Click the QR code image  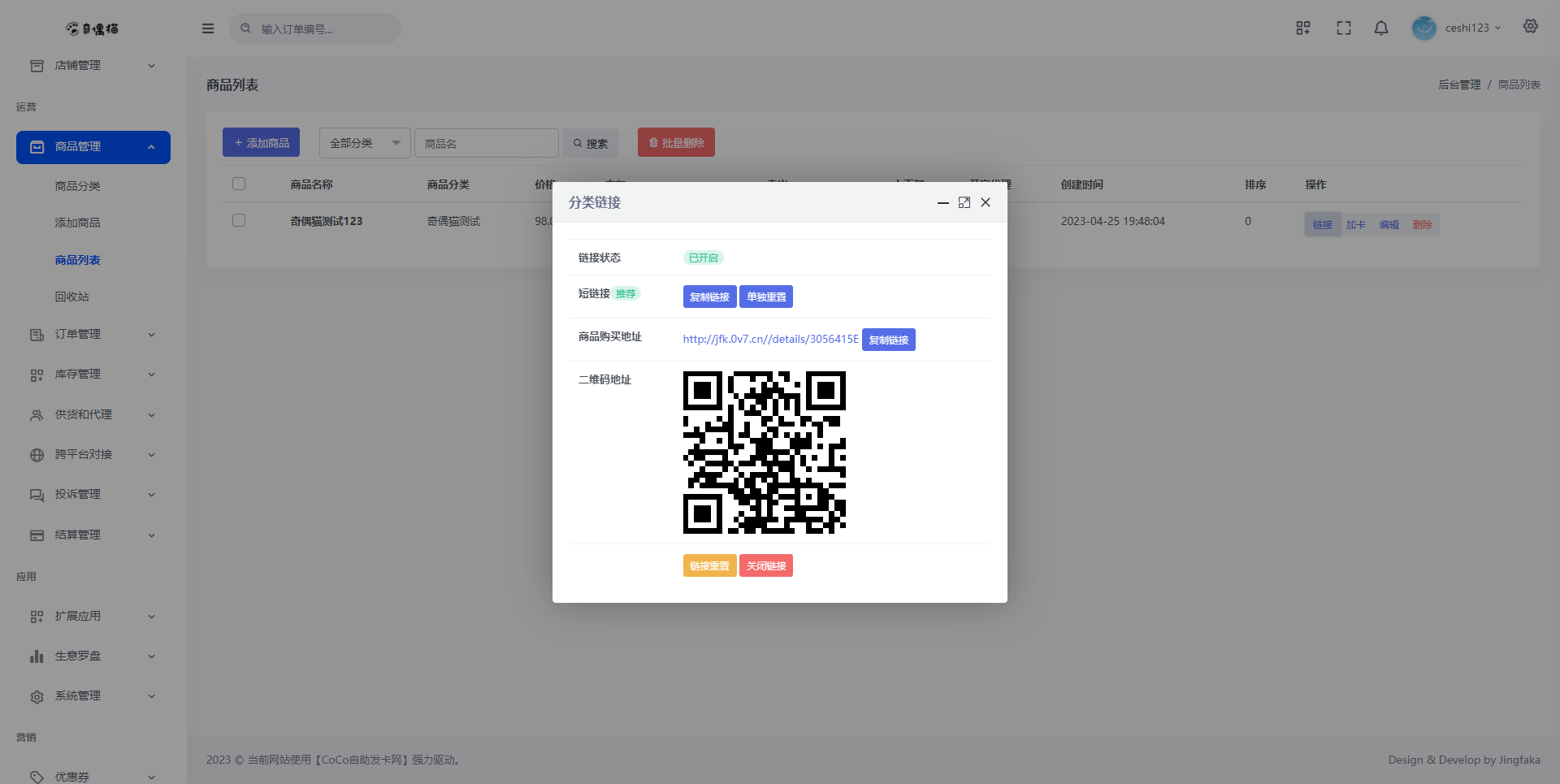[x=765, y=453]
